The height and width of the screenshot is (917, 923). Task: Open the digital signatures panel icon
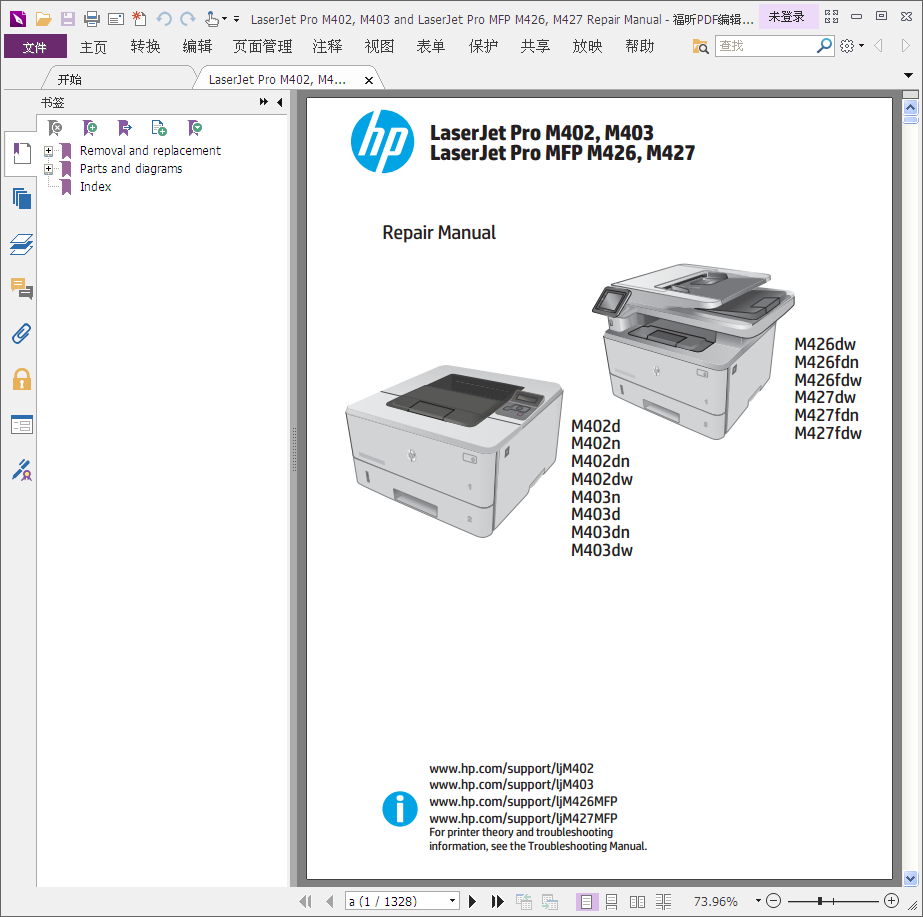coord(22,470)
